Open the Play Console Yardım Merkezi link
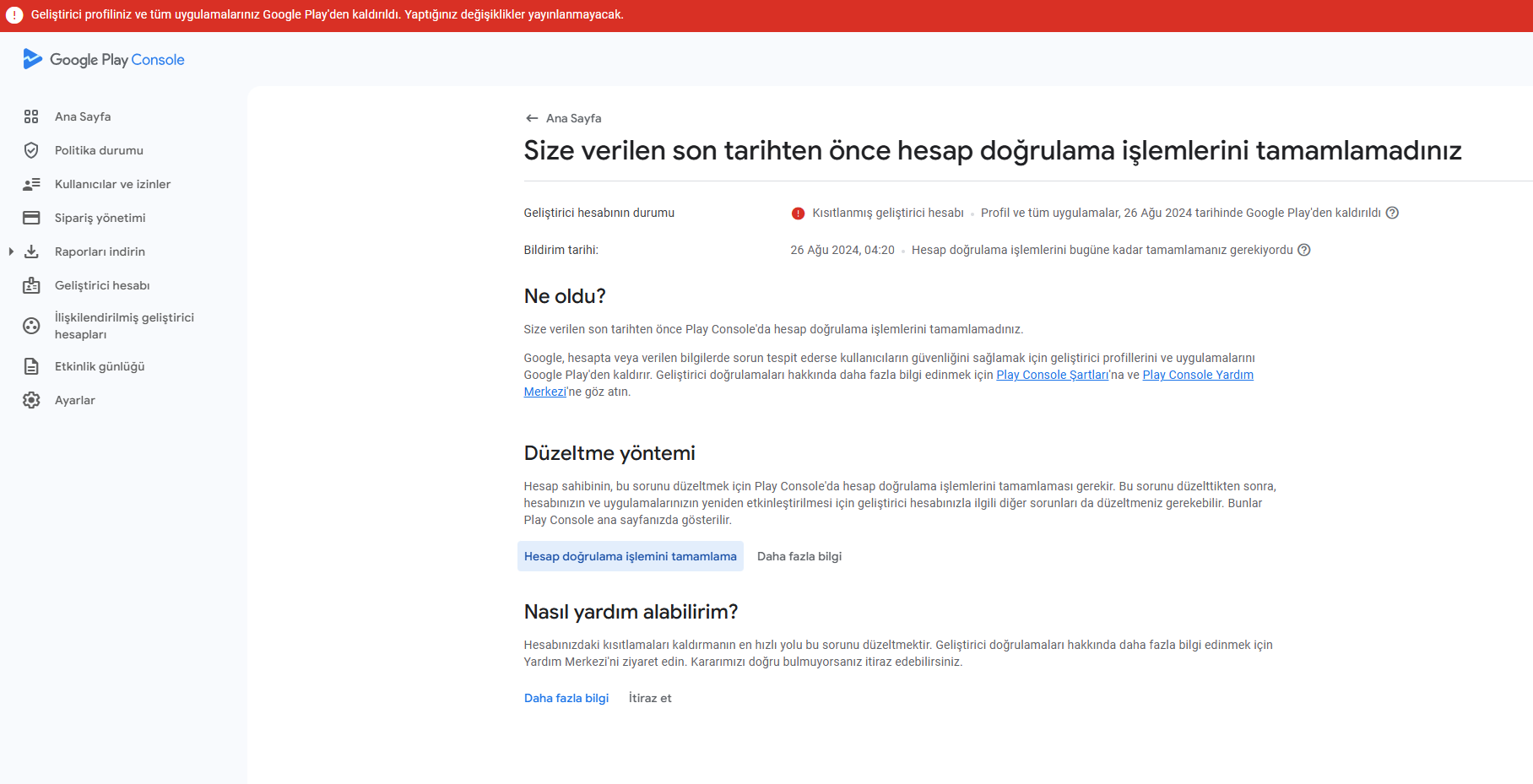Viewport: 1533px width, 784px height. click(1198, 375)
